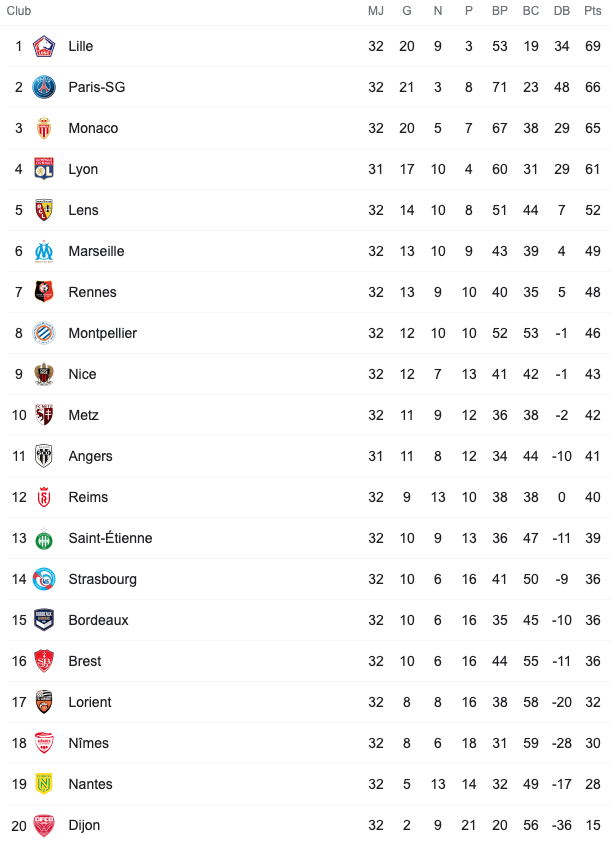Click the Pts column header
This screenshot has height=846, width=611.
point(593,11)
